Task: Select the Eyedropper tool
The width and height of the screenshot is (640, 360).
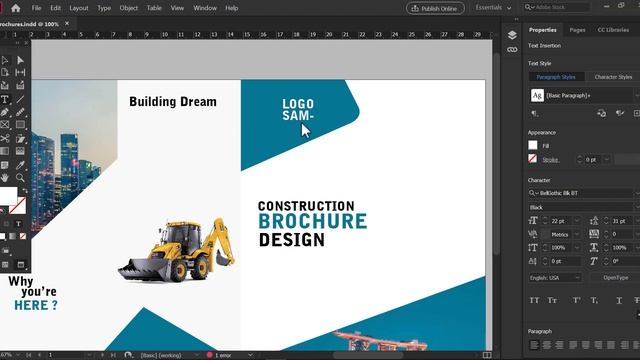Action: click(x=20, y=165)
